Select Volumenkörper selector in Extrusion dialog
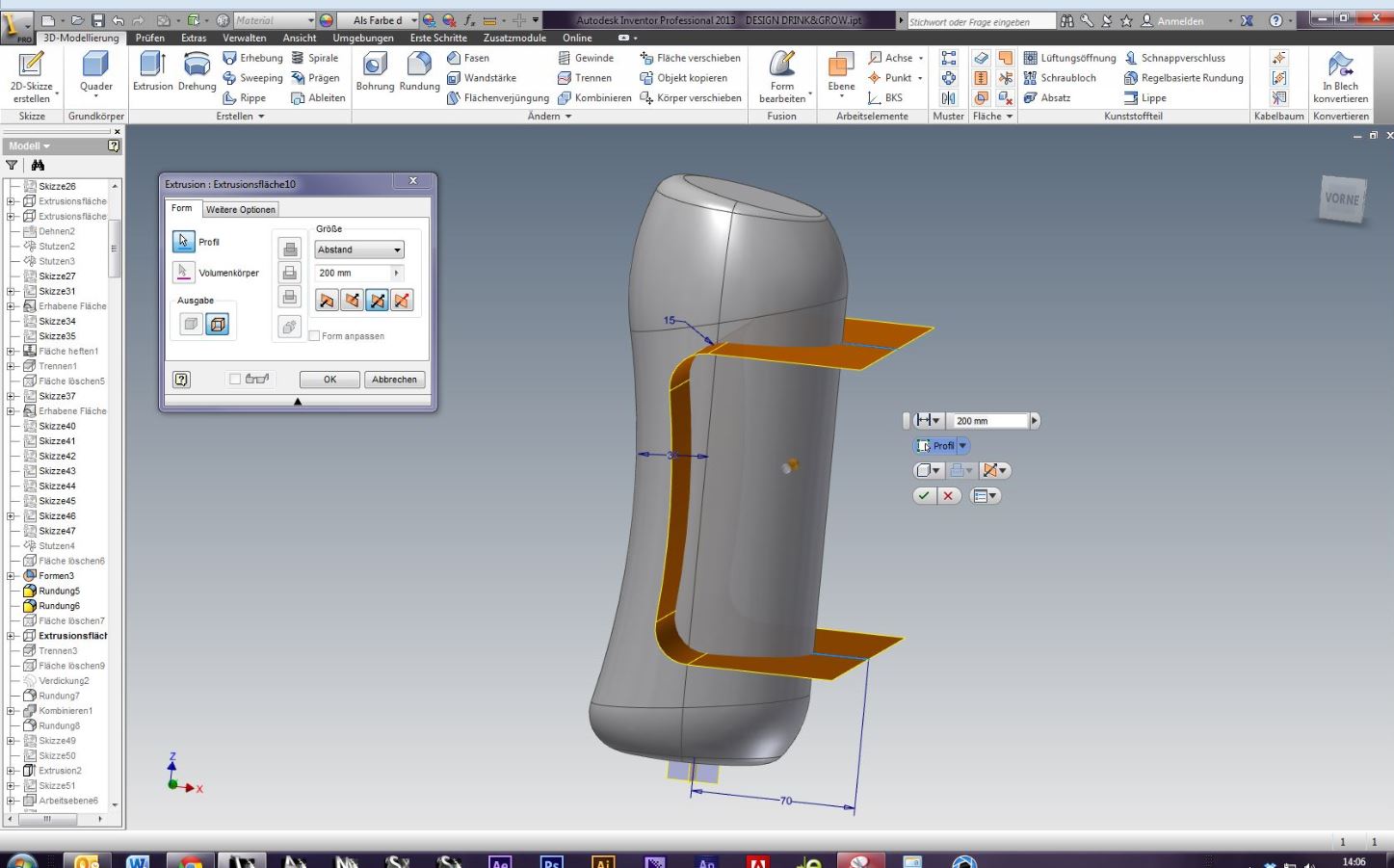 click(x=184, y=273)
